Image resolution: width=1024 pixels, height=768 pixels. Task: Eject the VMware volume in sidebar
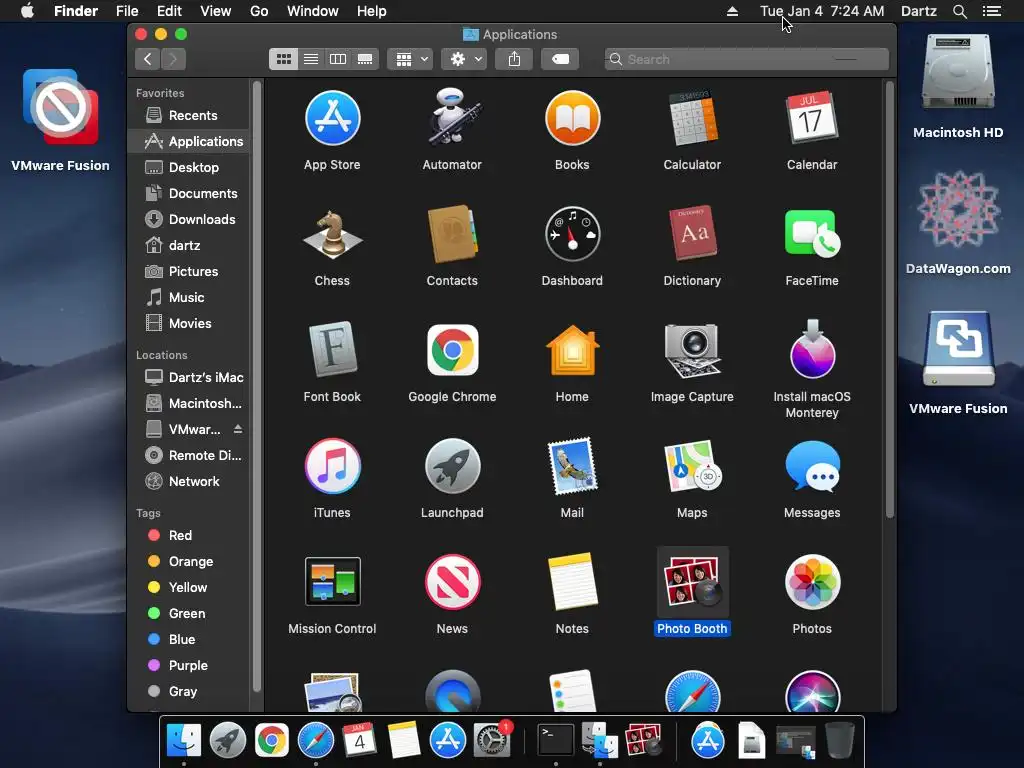click(238, 429)
